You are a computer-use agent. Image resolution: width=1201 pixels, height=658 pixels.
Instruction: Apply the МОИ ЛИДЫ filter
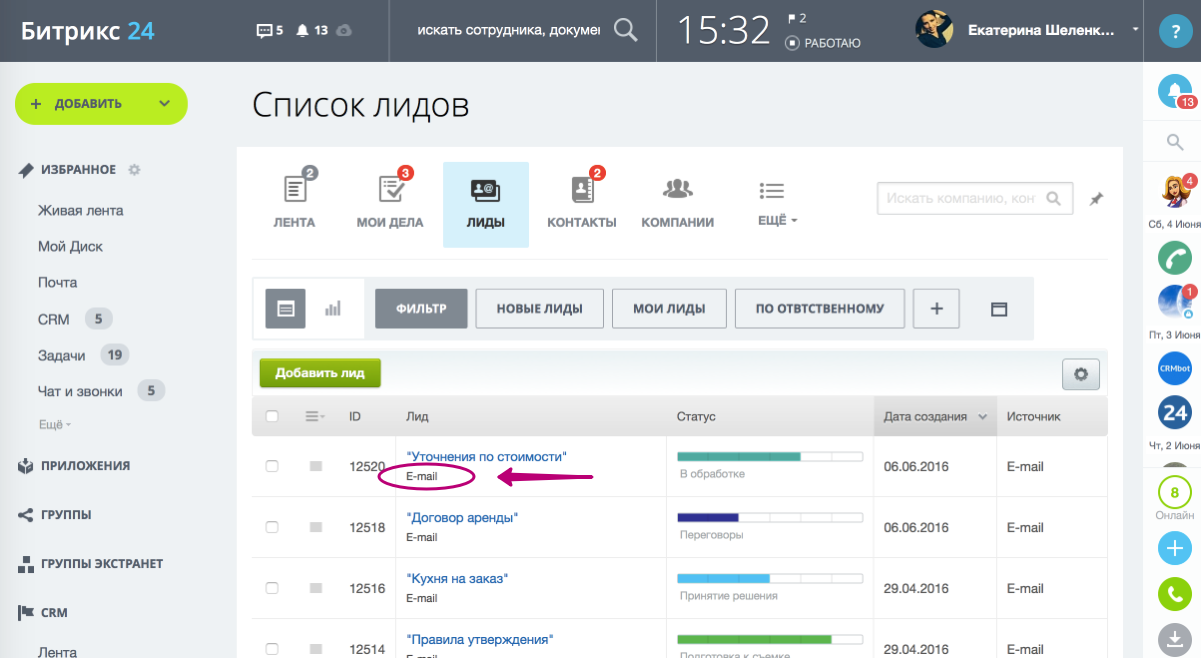pos(669,308)
